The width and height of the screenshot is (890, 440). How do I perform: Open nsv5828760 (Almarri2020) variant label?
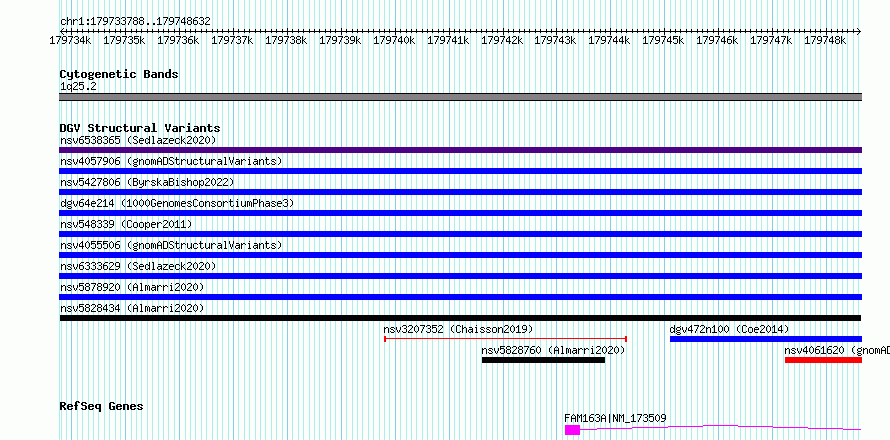point(553,350)
